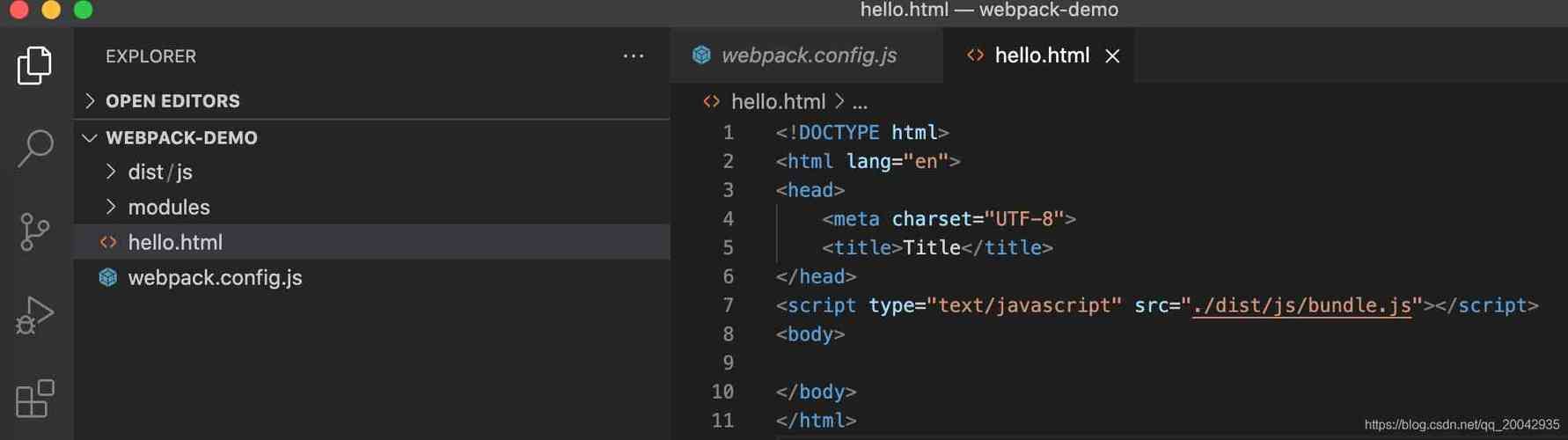1568x440 pixels.
Task: Click the breadcrumb ellipsis after hello.html
Action: coord(860,103)
